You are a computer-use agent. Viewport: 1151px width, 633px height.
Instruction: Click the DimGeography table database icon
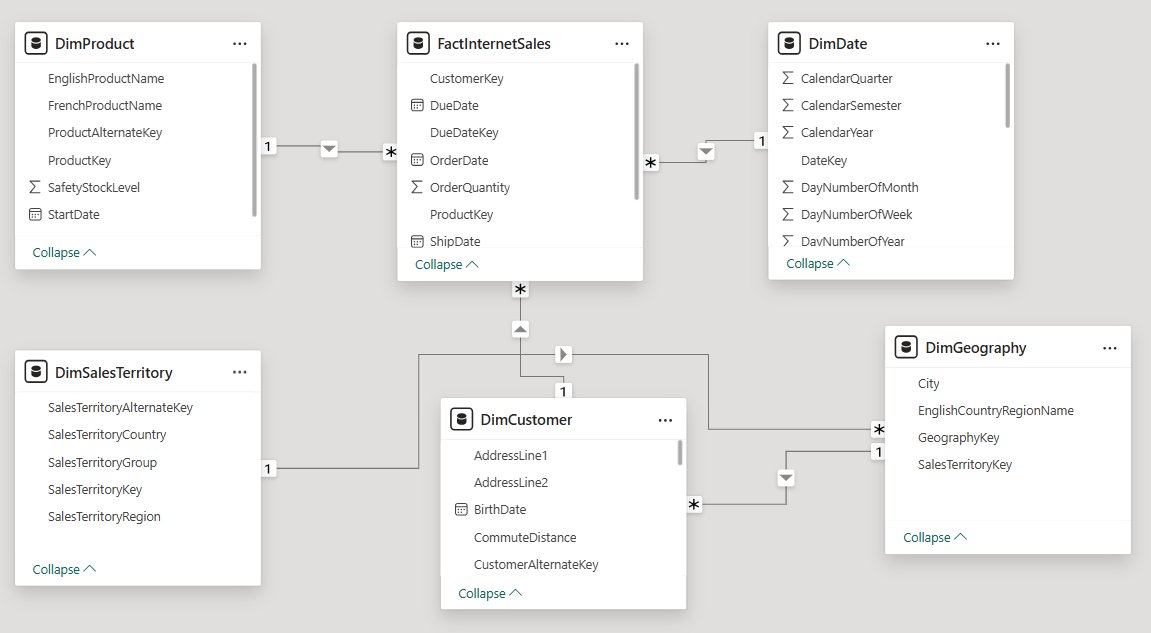pyautogui.click(x=906, y=347)
